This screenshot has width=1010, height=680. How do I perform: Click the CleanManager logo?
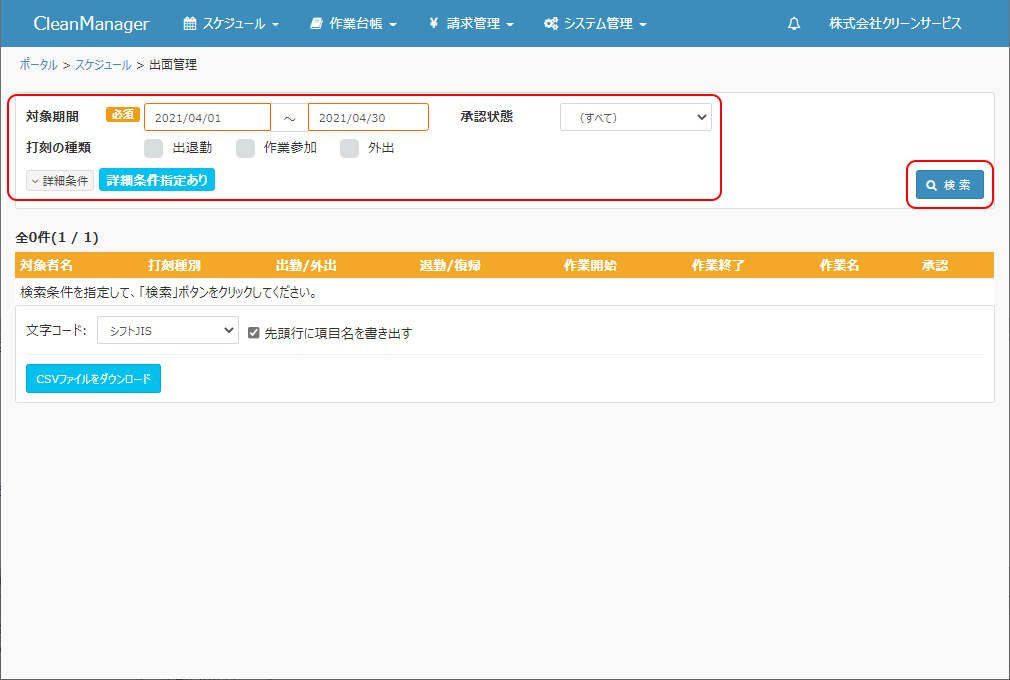(91, 24)
